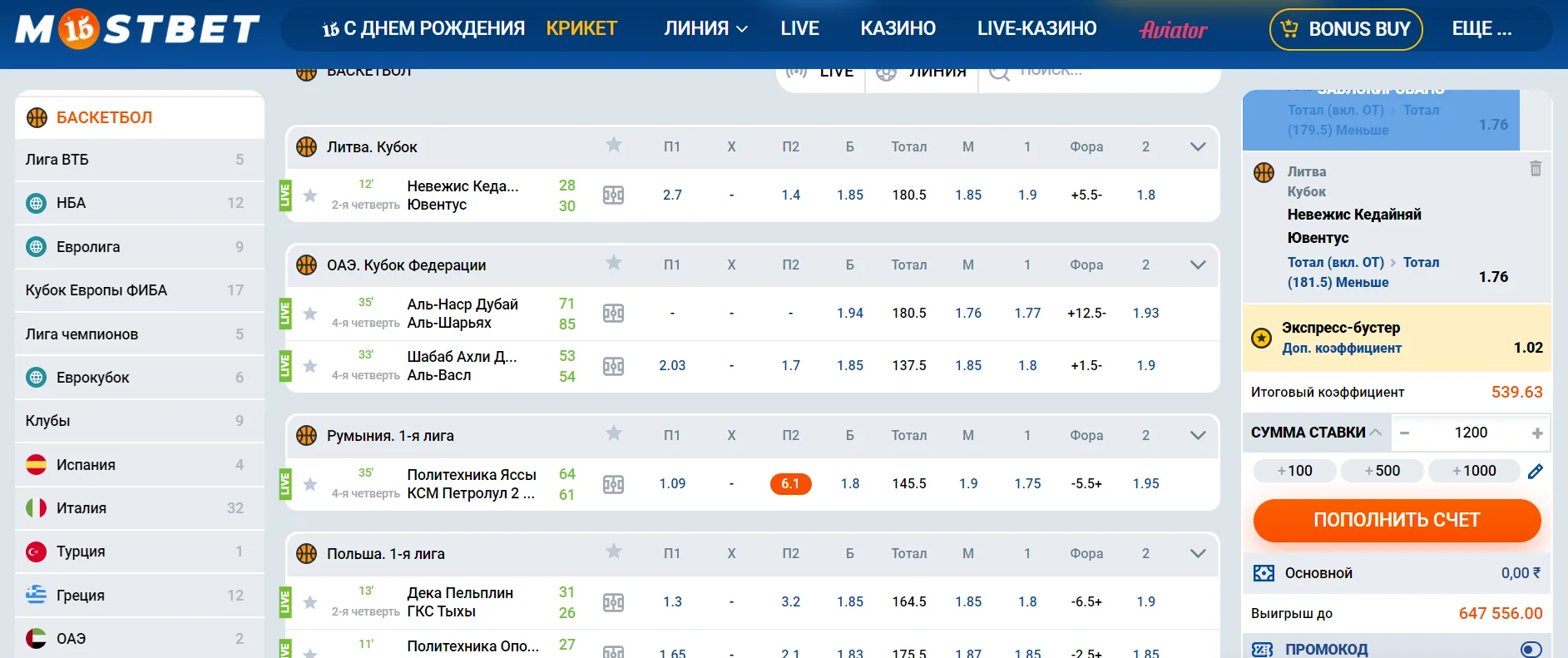The width and height of the screenshot is (1568, 658).
Task: Collapse the Литва. Кубок section
Action: pyautogui.click(x=1198, y=146)
